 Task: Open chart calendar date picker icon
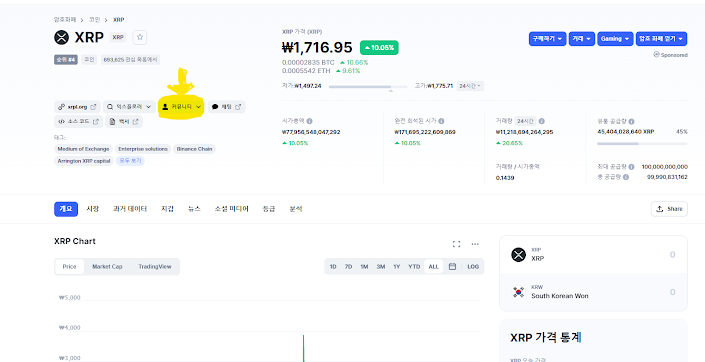(x=452, y=267)
